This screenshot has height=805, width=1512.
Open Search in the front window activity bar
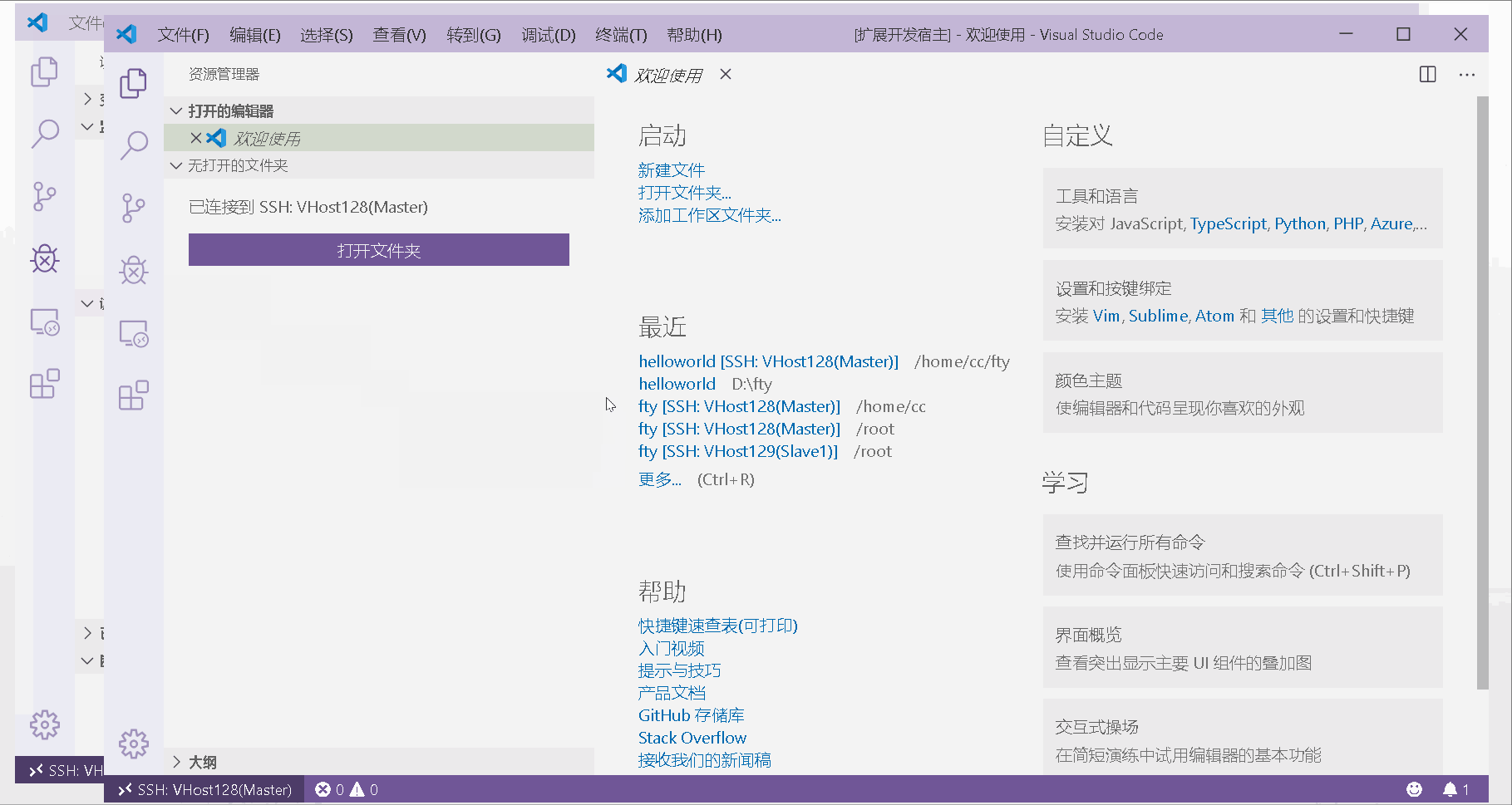pos(133,145)
